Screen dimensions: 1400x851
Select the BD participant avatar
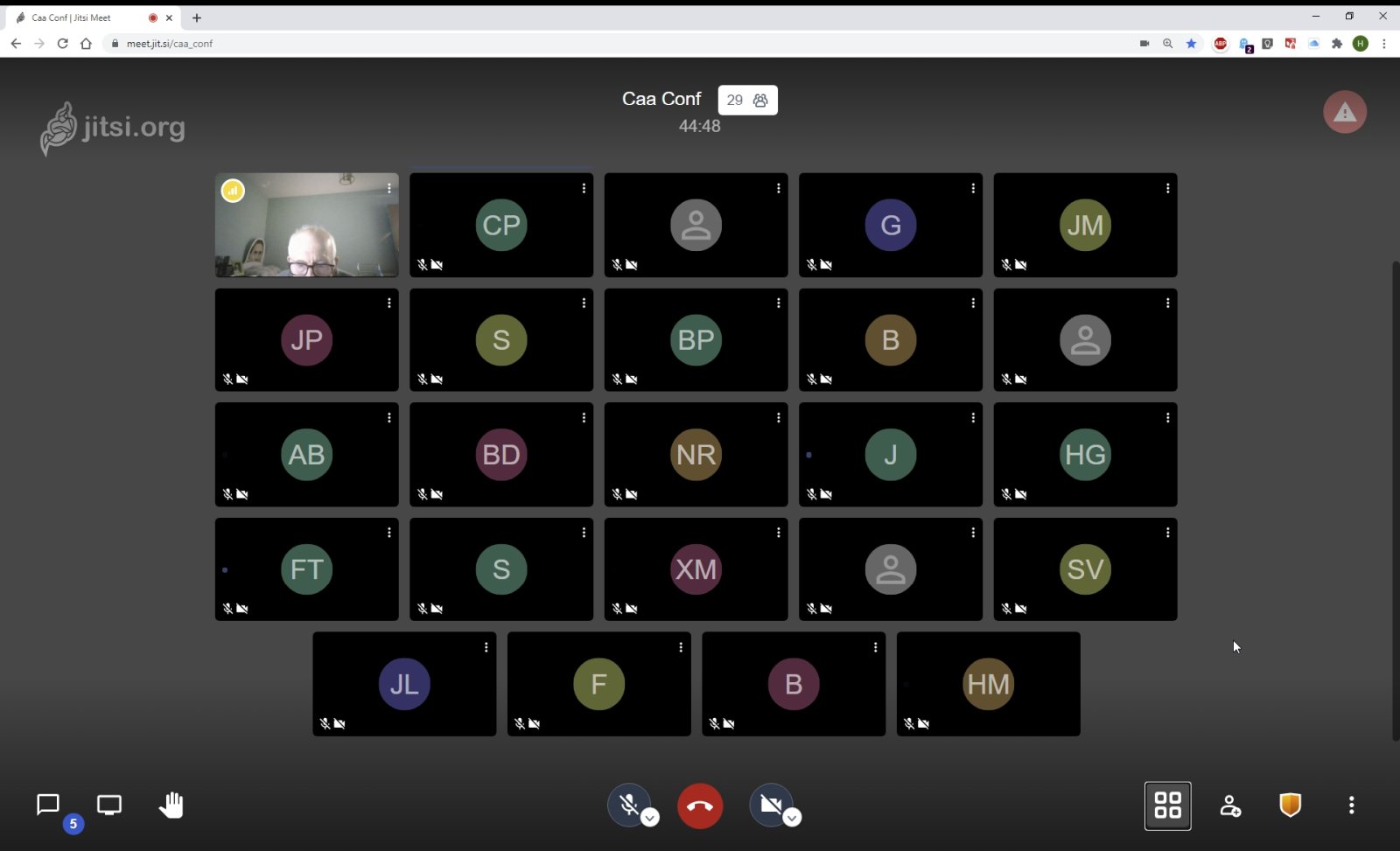pos(501,455)
